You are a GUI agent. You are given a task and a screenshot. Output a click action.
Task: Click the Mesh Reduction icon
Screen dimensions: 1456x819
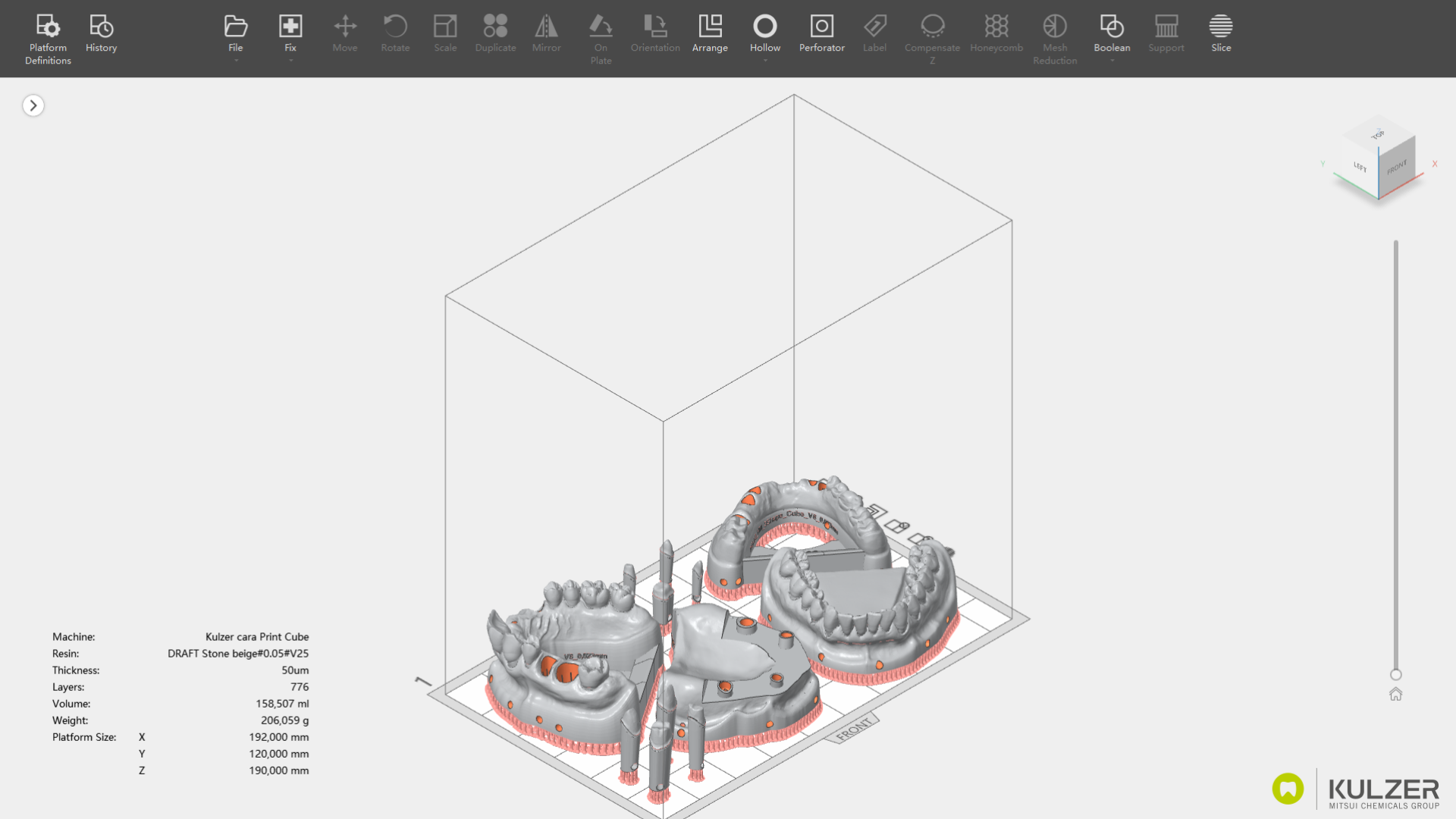click(x=1054, y=27)
